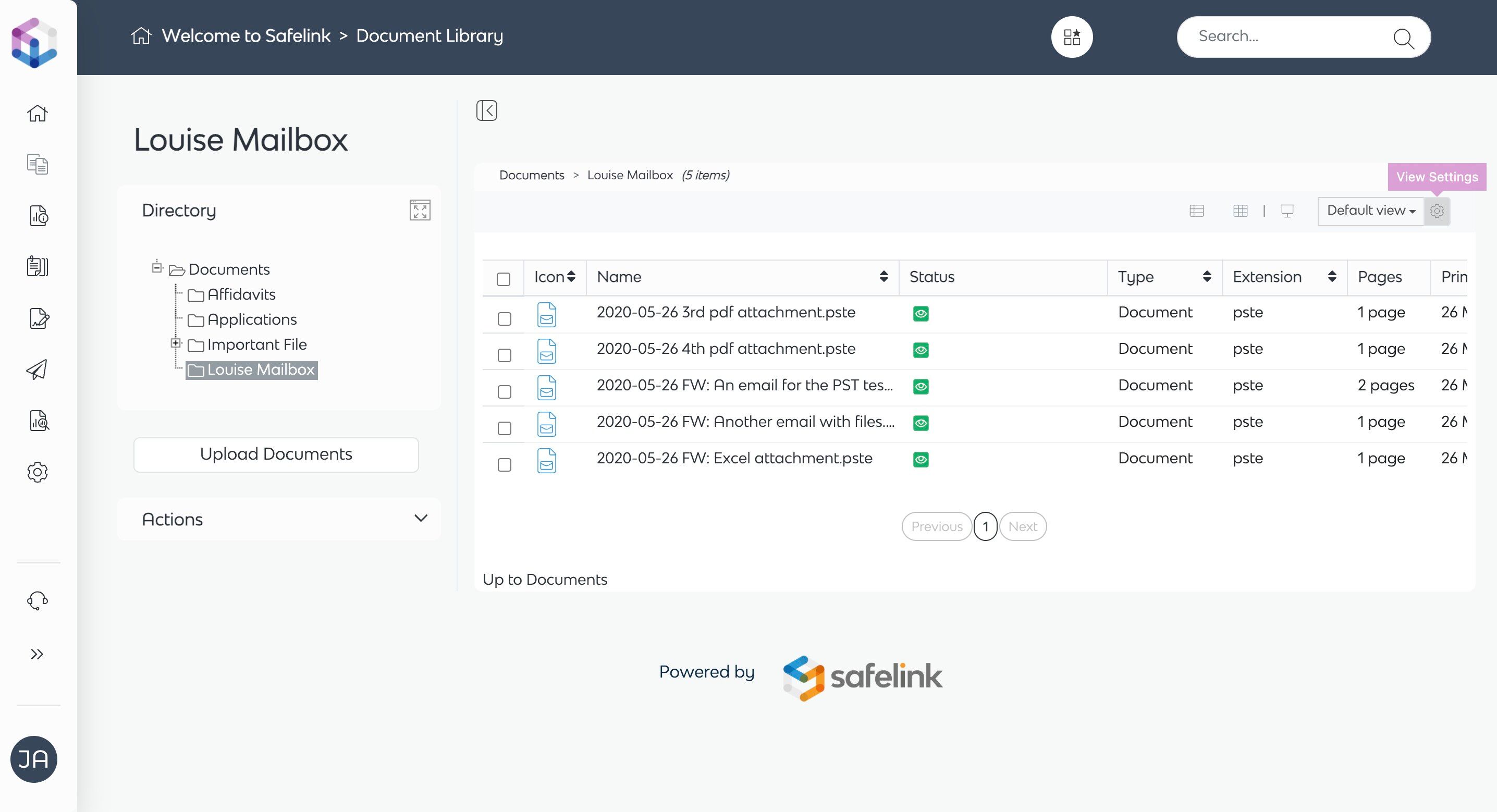1497x812 pixels.
Task: Open the paper plane send icon
Action: click(37, 370)
